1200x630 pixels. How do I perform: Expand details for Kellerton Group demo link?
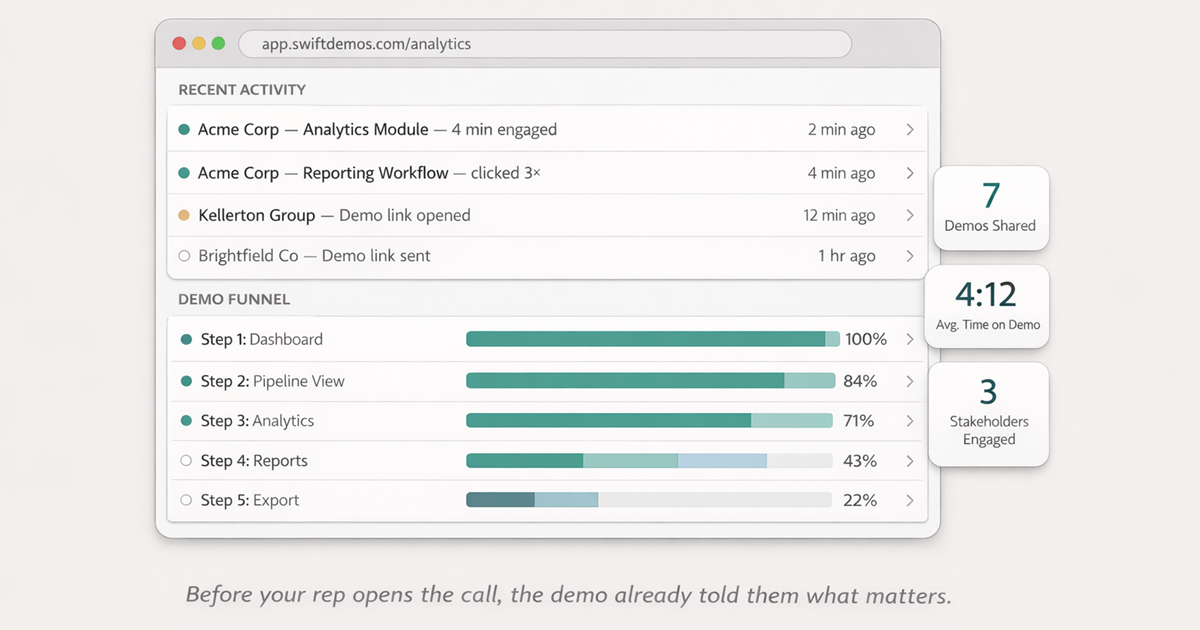coord(910,215)
